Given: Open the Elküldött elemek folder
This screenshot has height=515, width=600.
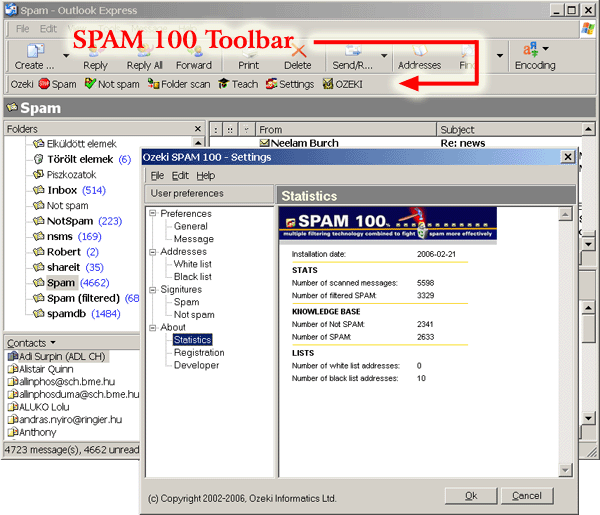Looking at the screenshot, I should click(75, 144).
